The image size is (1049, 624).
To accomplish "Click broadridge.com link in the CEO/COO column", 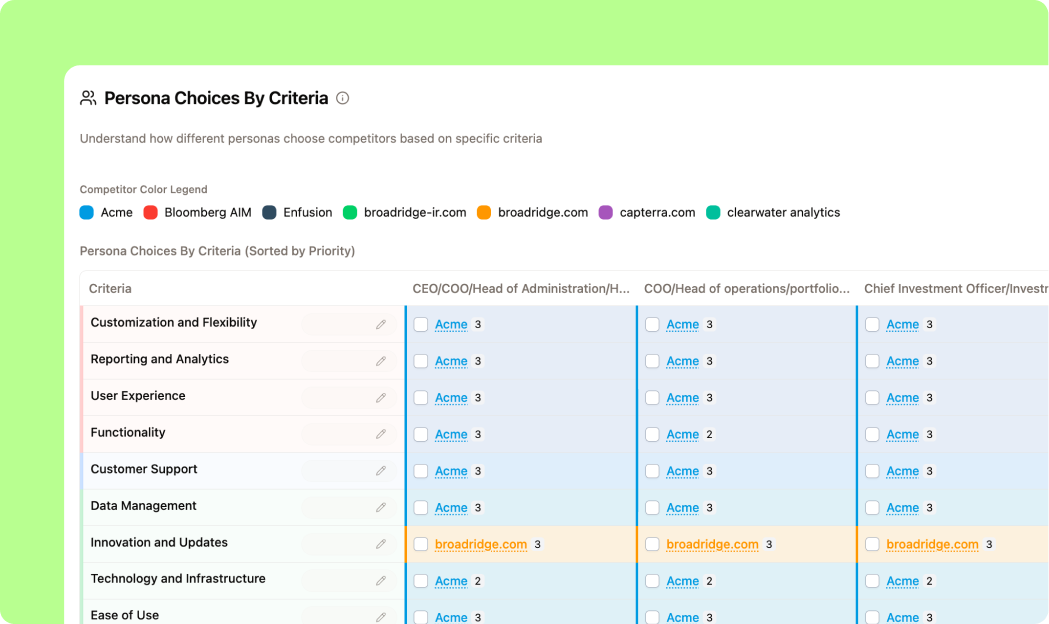I will (x=481, y=544).
